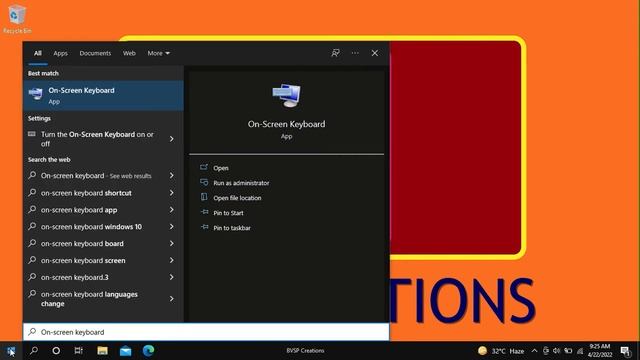
Task: Switch to the Documents search tab
Action: pos(95,53)
